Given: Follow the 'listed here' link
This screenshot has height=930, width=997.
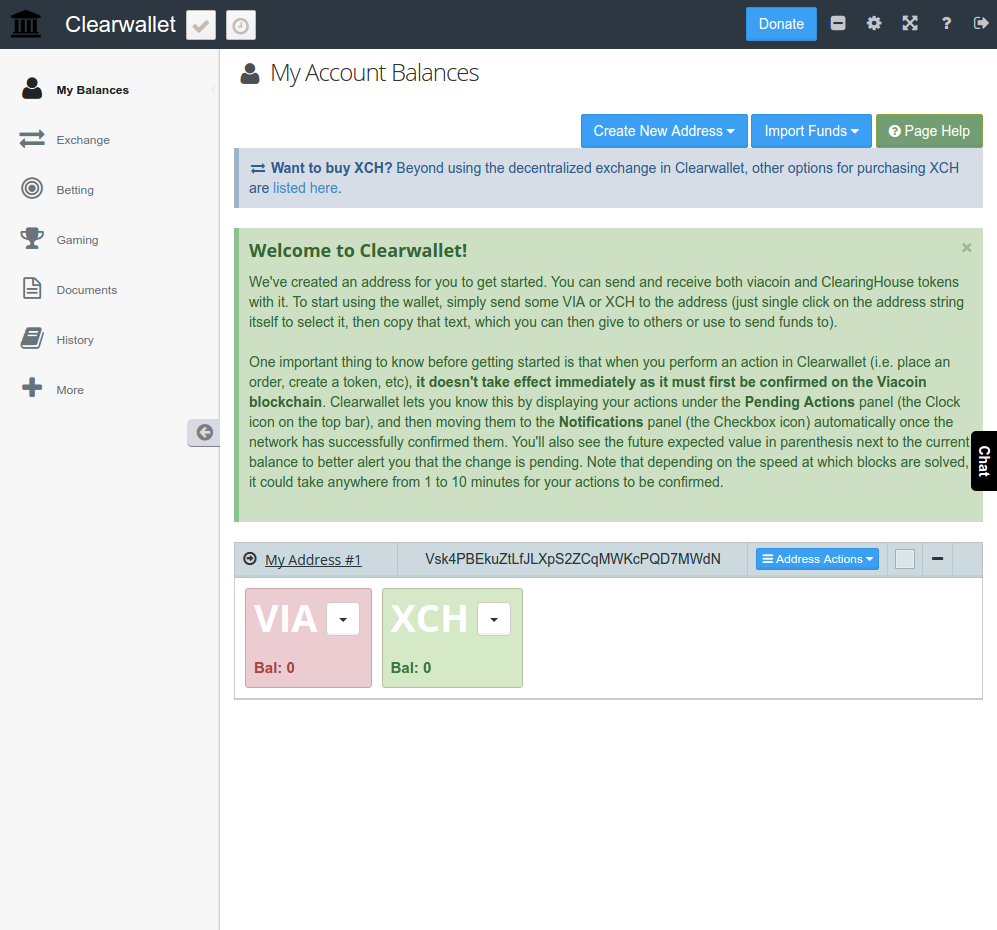Looking at the screenshot, I should pos(305,188).
